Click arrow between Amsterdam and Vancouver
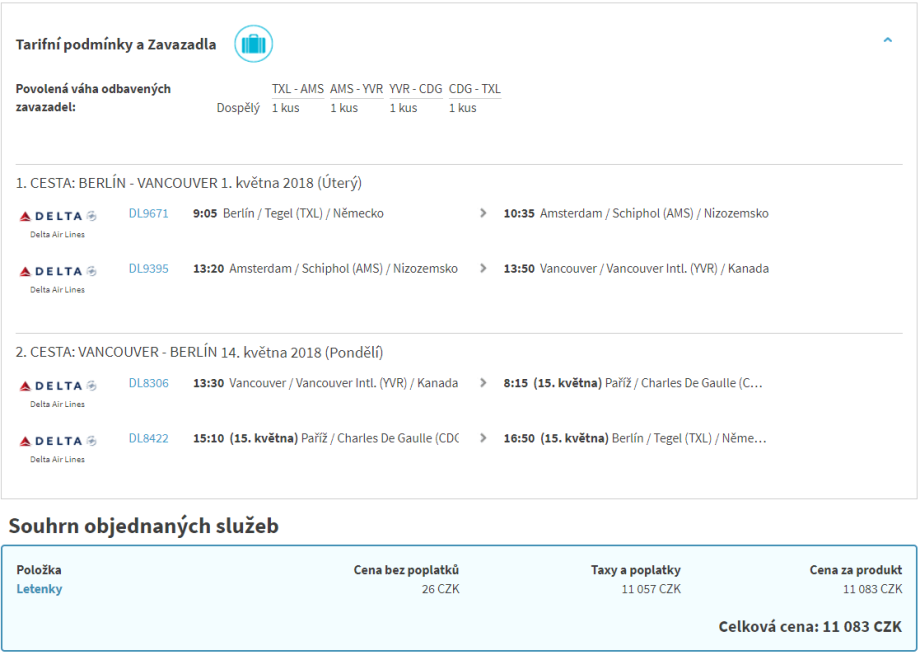Viewport: 920px width, 655px height. click(x=483, y=268)
